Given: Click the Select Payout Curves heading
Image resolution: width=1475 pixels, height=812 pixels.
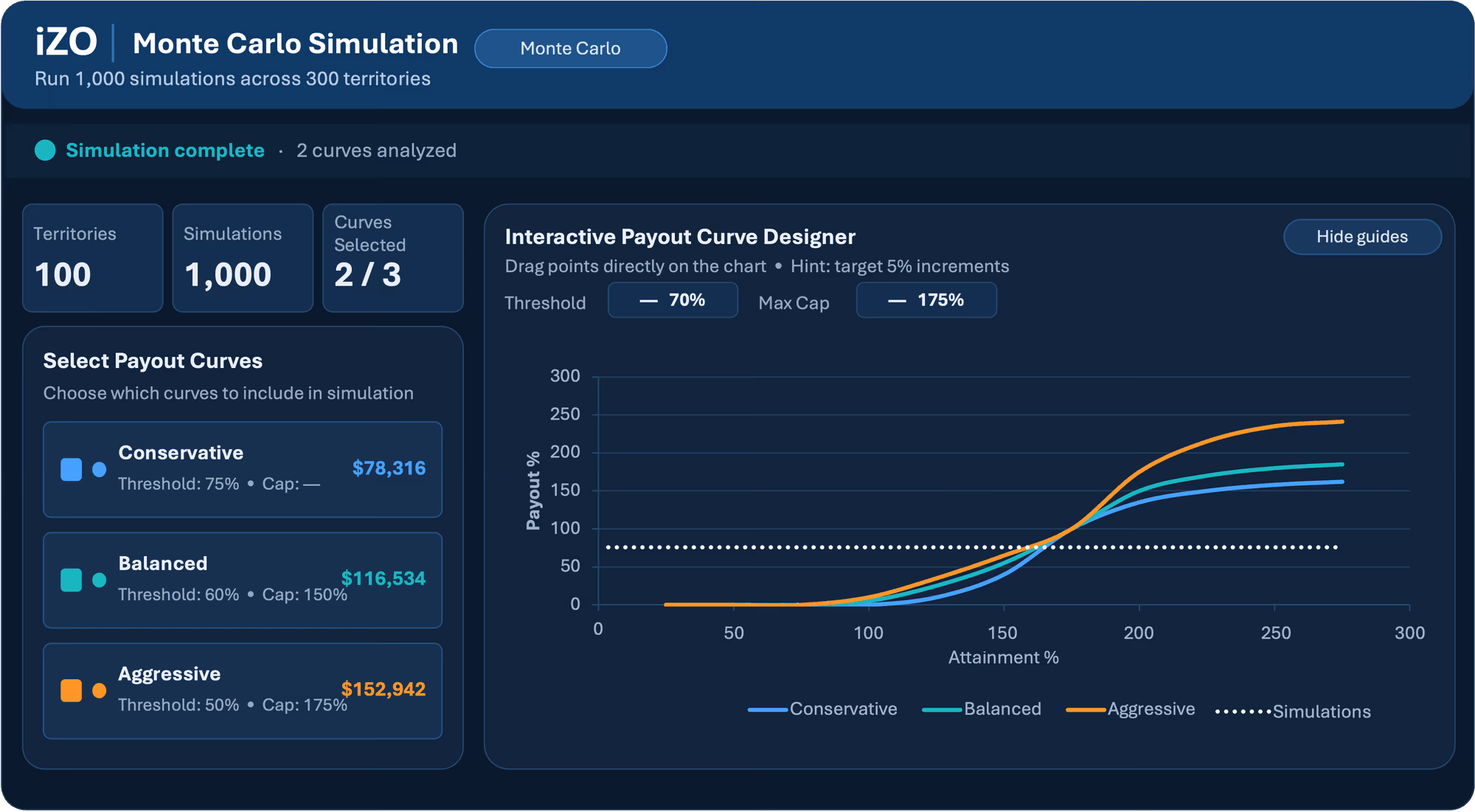Looking at the screenshot, I should [x=153, y=361].
